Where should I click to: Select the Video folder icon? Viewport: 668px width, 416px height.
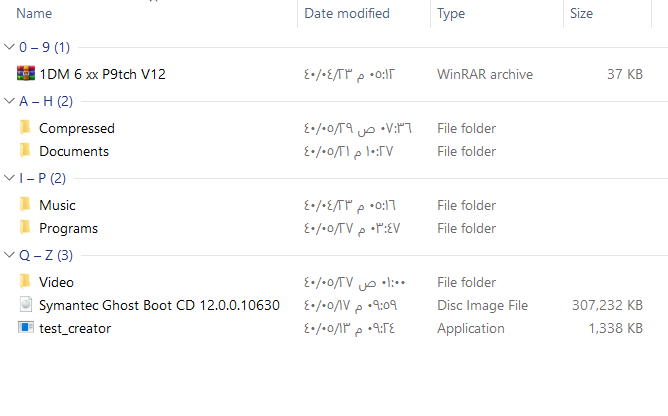[x=26, y=282]
